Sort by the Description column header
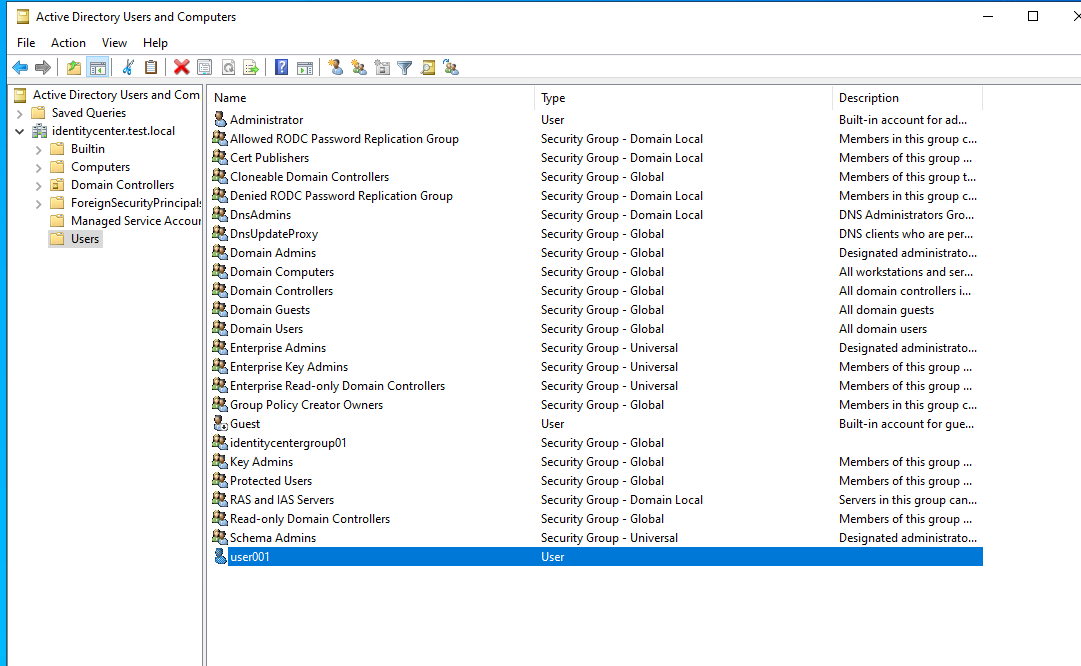Viewport: 1081px width, 666px height. (907, 98)
